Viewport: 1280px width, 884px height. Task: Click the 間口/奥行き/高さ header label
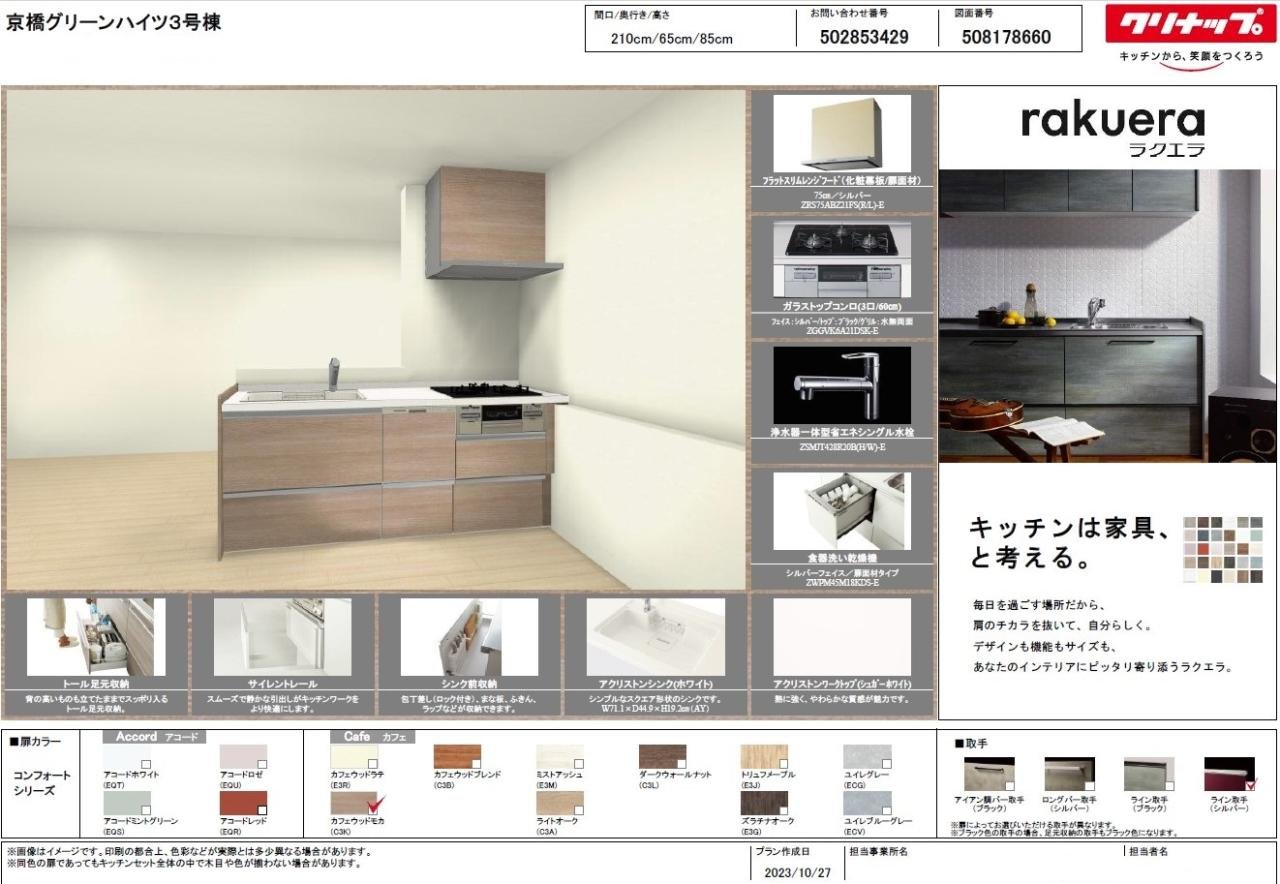pos(632,15)
